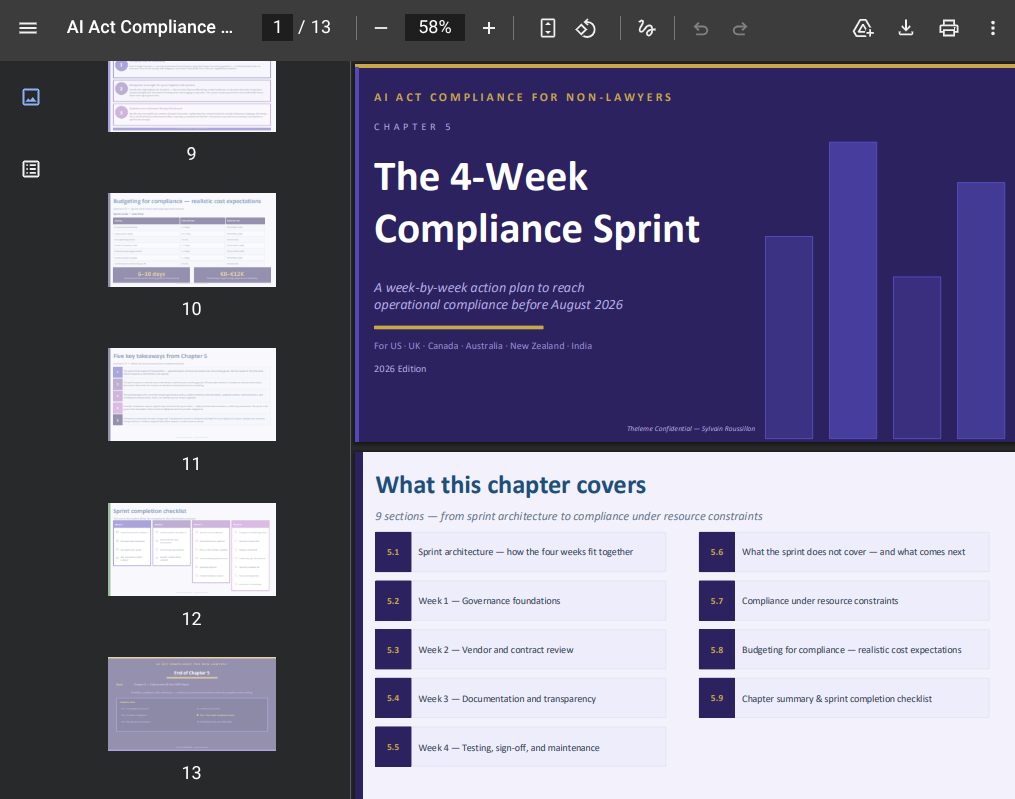Show the thumbnails view in sidebar
Image resolution: width=1015 pixels, height=799 pixels.
tap(30, 97)
